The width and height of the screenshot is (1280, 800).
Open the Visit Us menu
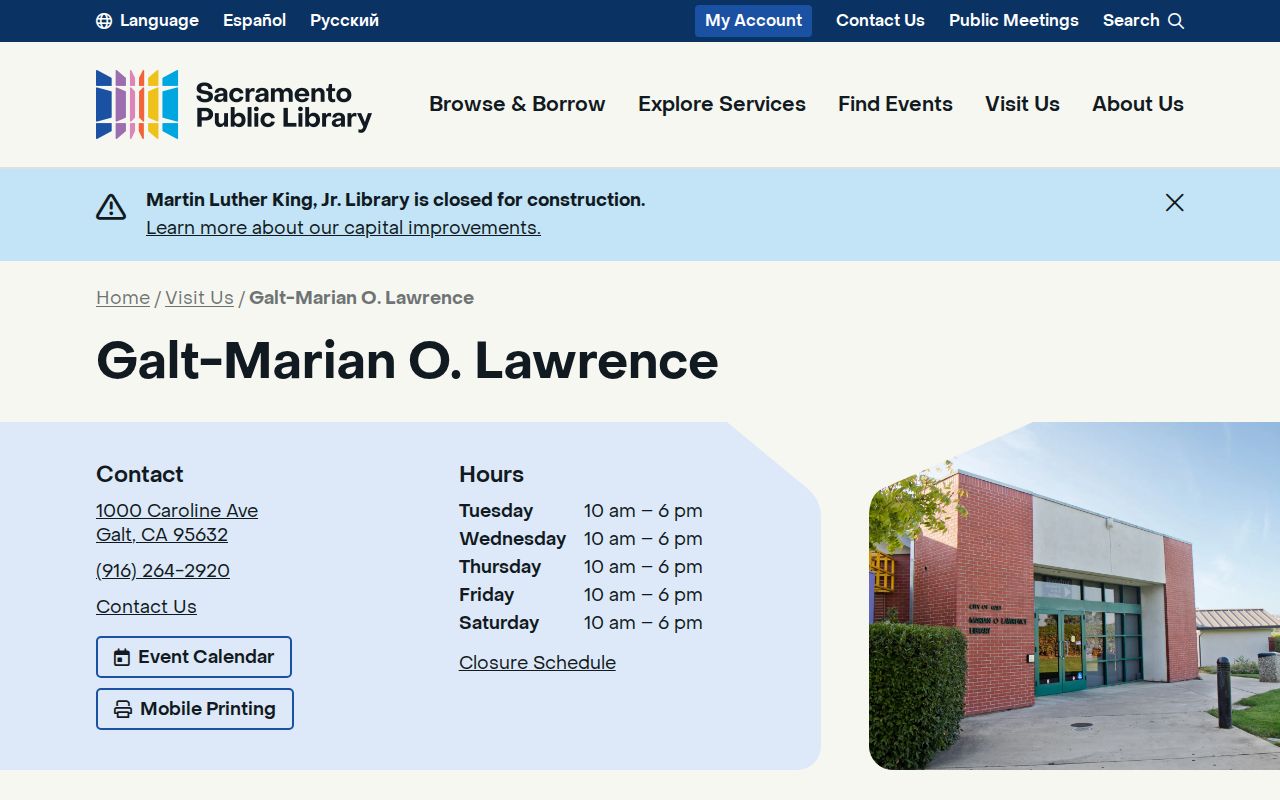(x=1022, y=104)
